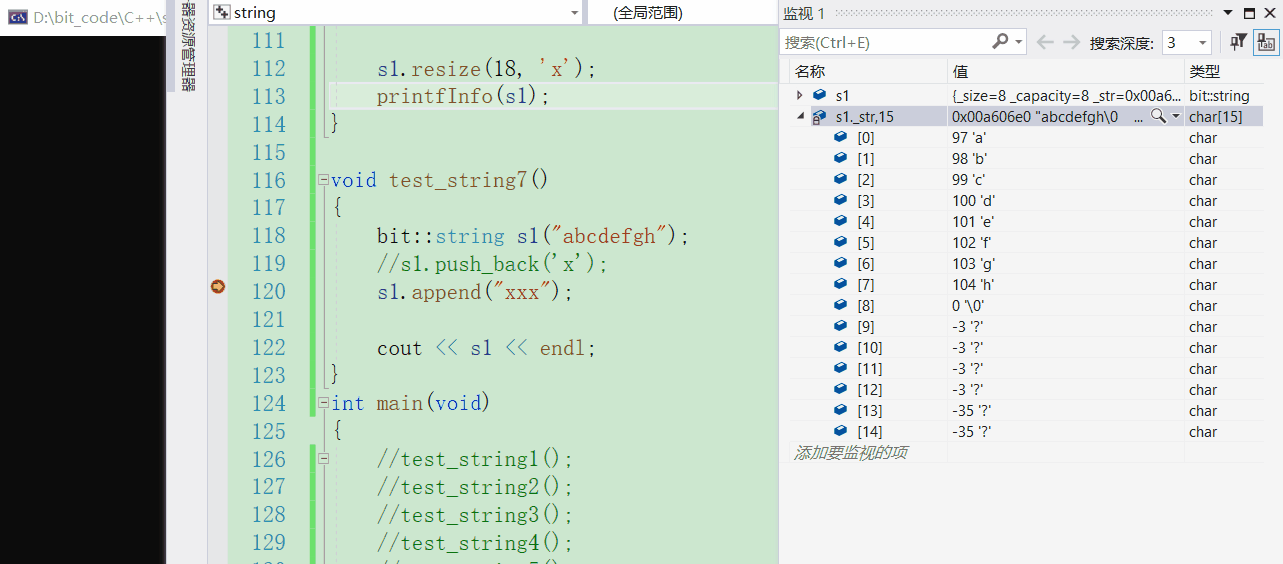Click the Watch 1 panel title 监视 1
The height and width of the screenshot is (564, 1283).
pyautogui.click(x=804, y=13)
